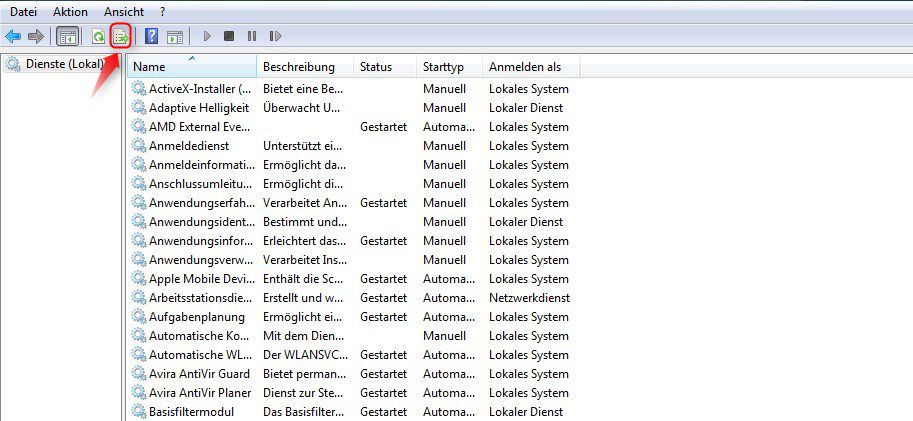This screenshot has height=421, width=913.
Task: Click the Netzwerkdienst logon cell
Action: point(529,298)
